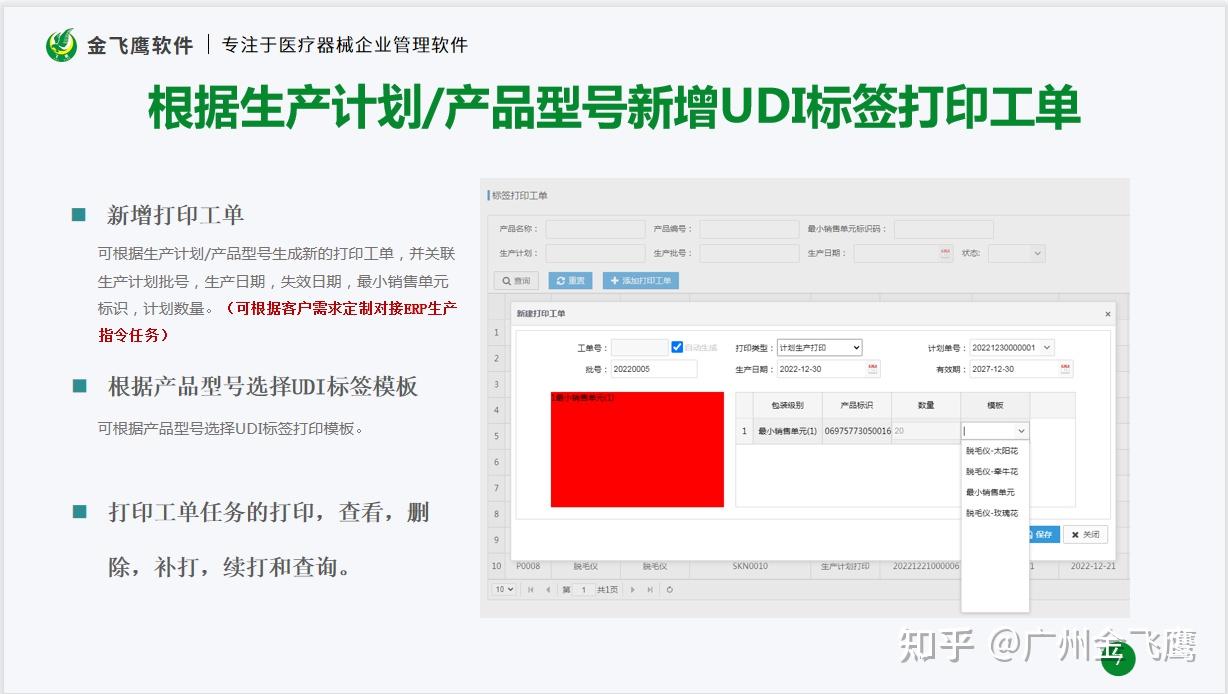The height and width of the screenshot is (694, 1228).
Task: Open the 打印类型 dropdown
Action: (820, 347)
